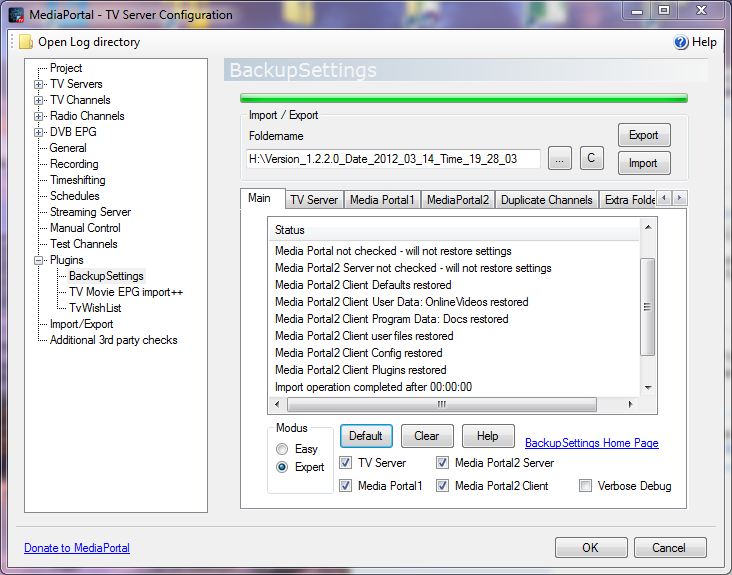Select Schedules in the tree
732x575 pixels.
[x=75, y=196]
